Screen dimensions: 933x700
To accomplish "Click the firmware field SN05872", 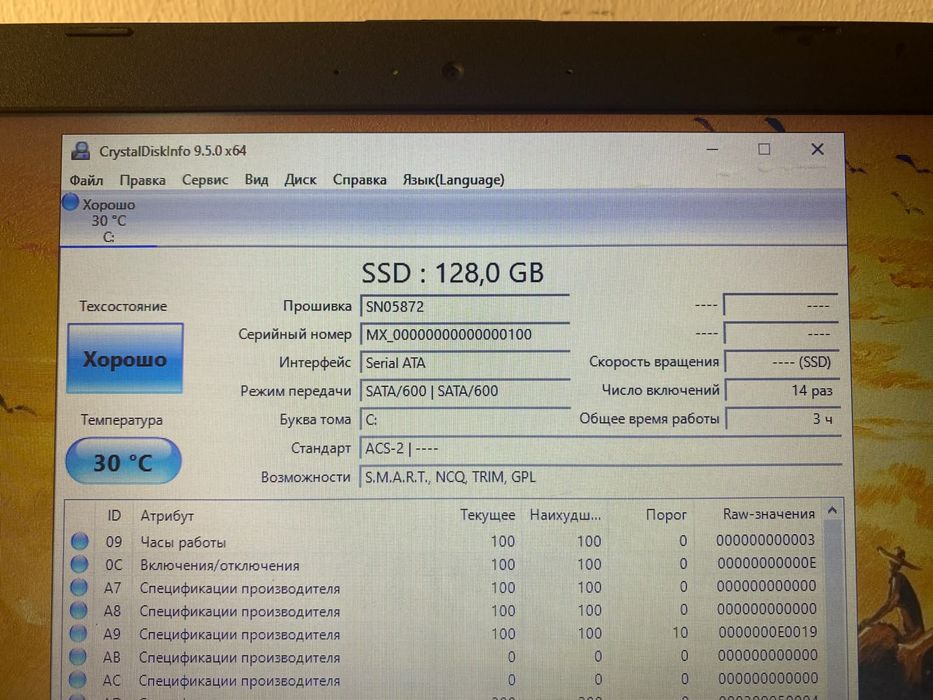I will tap(464, 307).
